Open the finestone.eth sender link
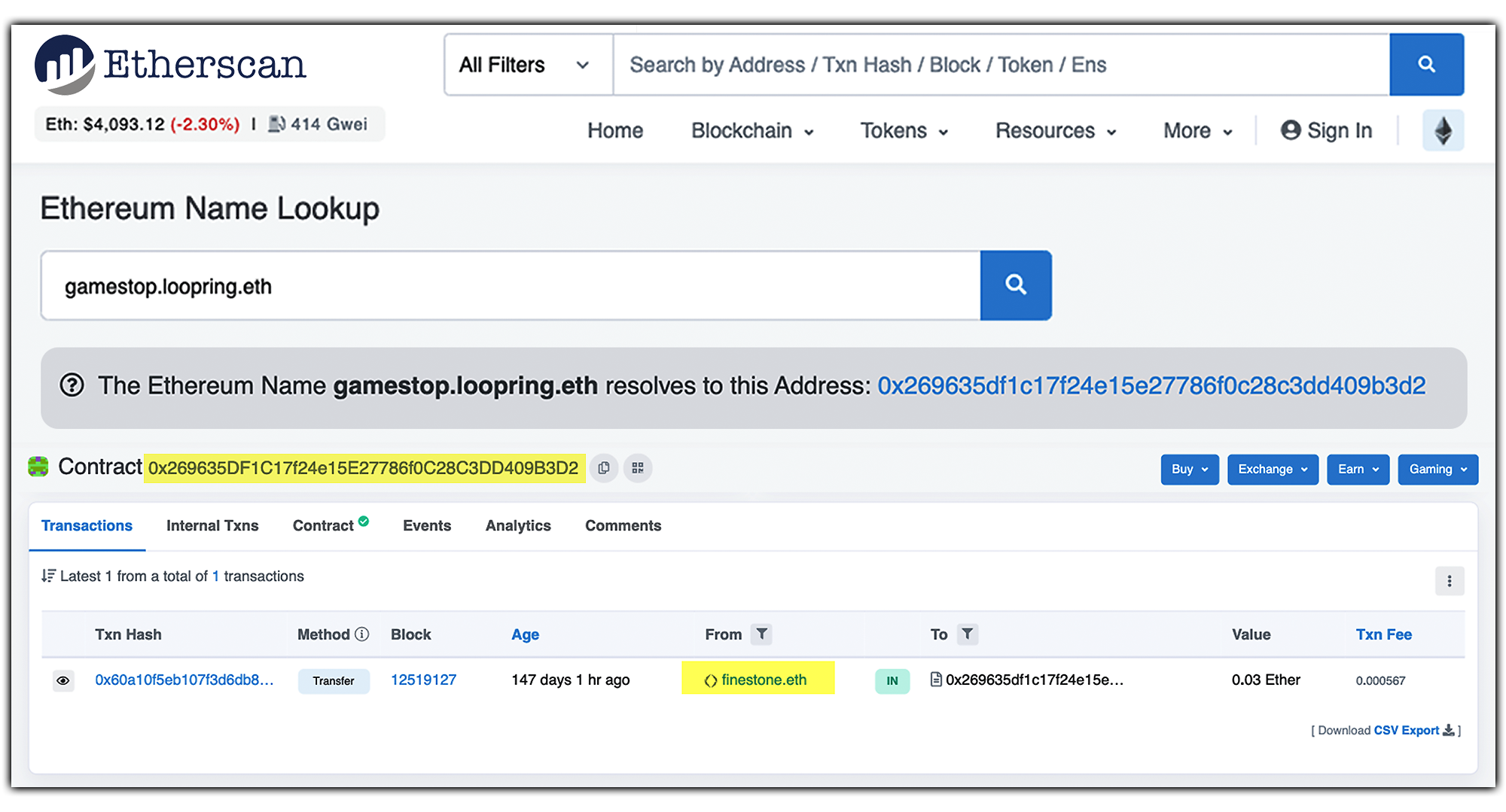 [764, 680]
